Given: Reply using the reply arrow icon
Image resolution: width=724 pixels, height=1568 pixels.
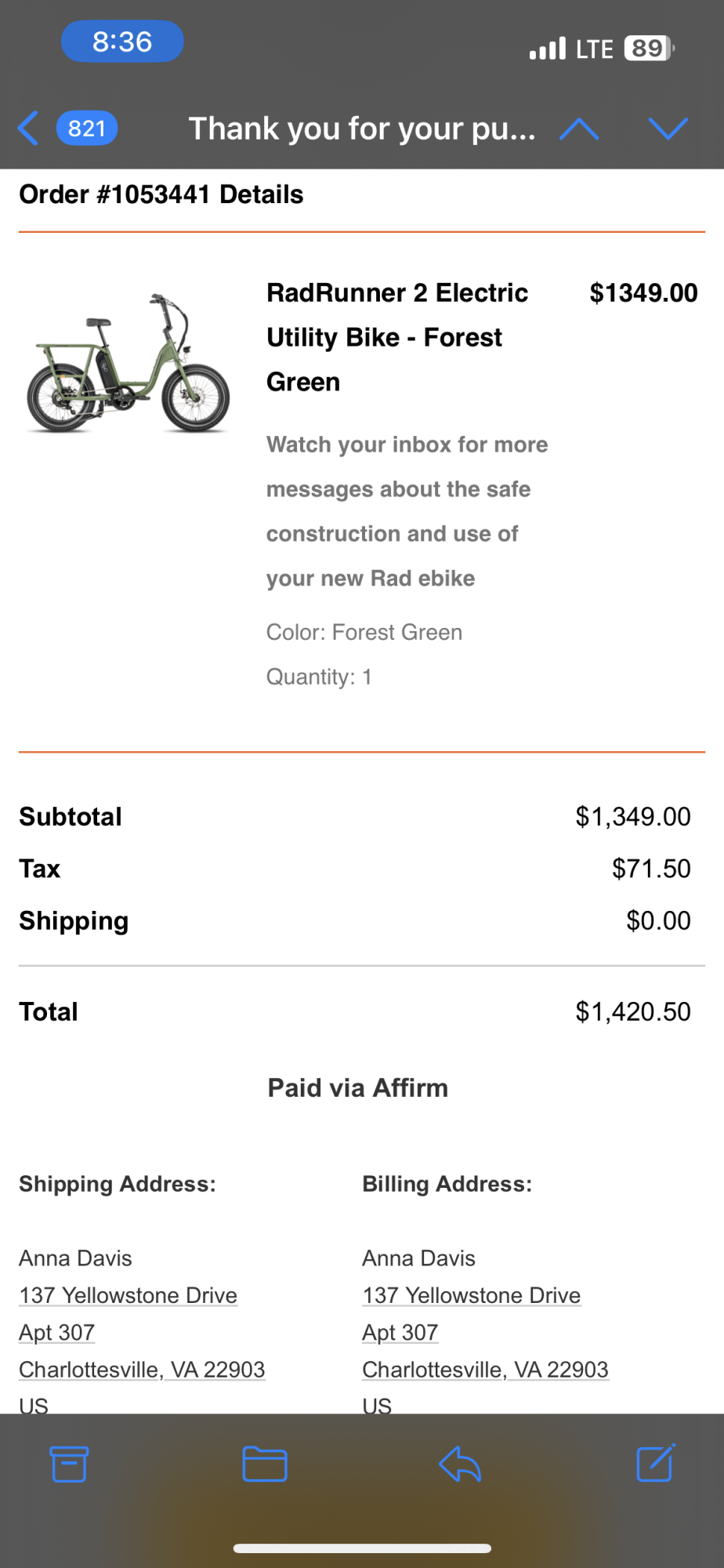Looking at the screenshot, I should pos(460,1464).
